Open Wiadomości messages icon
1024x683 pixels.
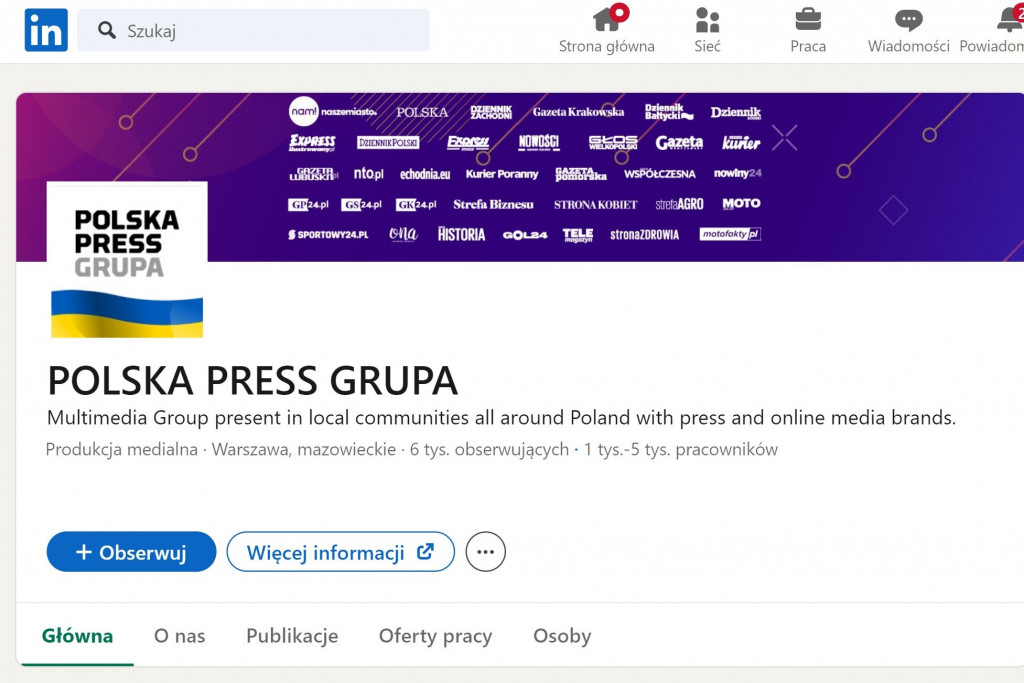908,19
